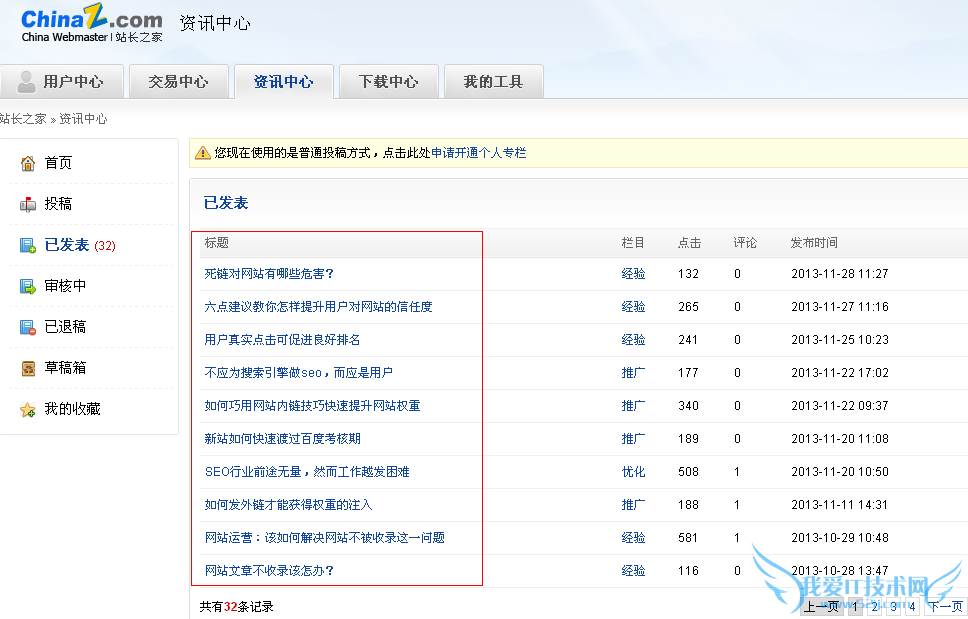968x619 pixels.
Task: Click the icon beside 已退稿
Action: 28,327
